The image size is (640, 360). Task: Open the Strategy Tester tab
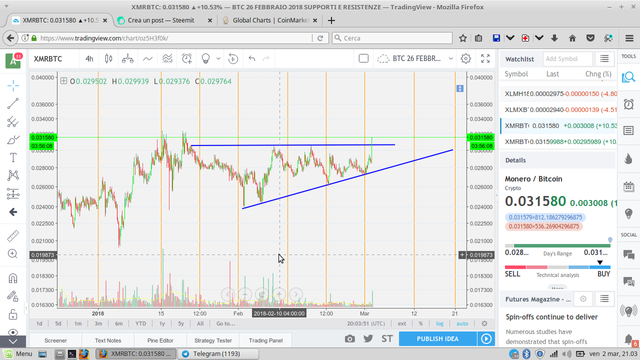(213, 340)
